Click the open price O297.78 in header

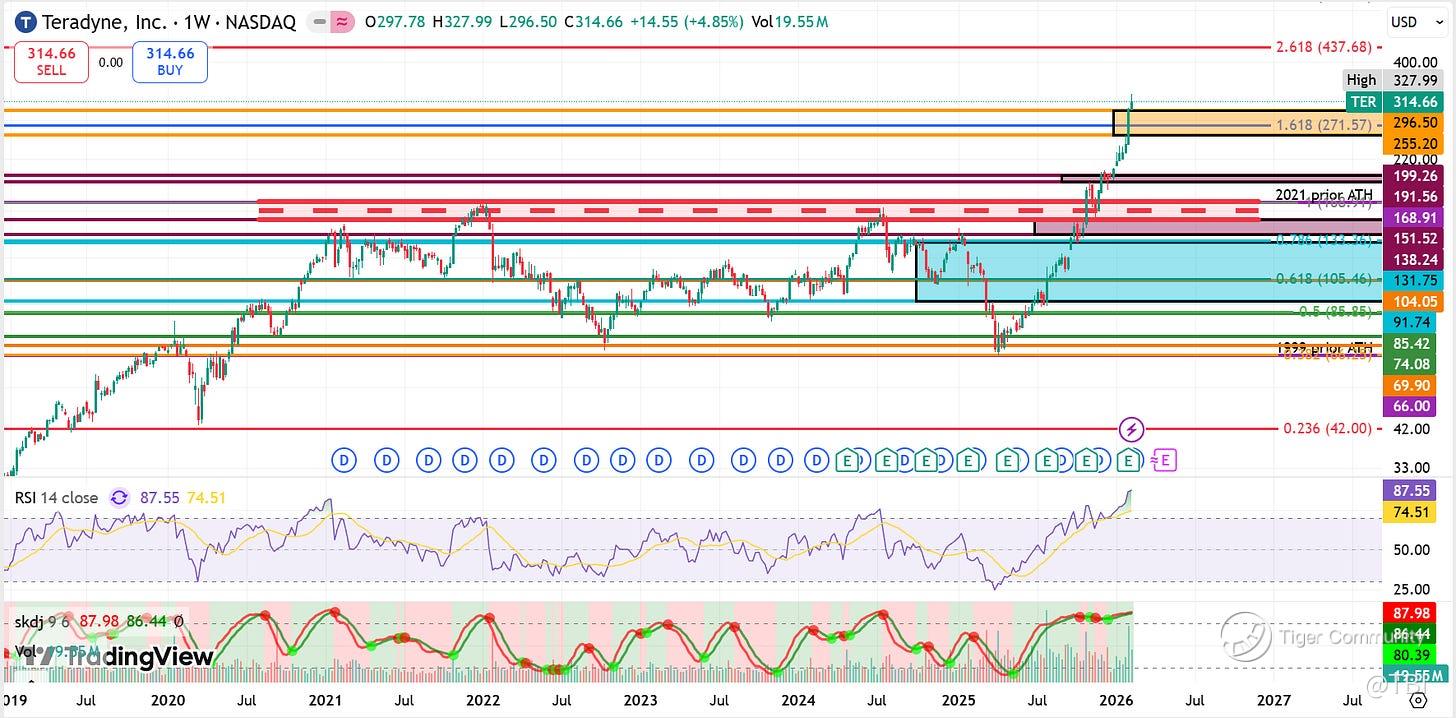coord(396,21)
